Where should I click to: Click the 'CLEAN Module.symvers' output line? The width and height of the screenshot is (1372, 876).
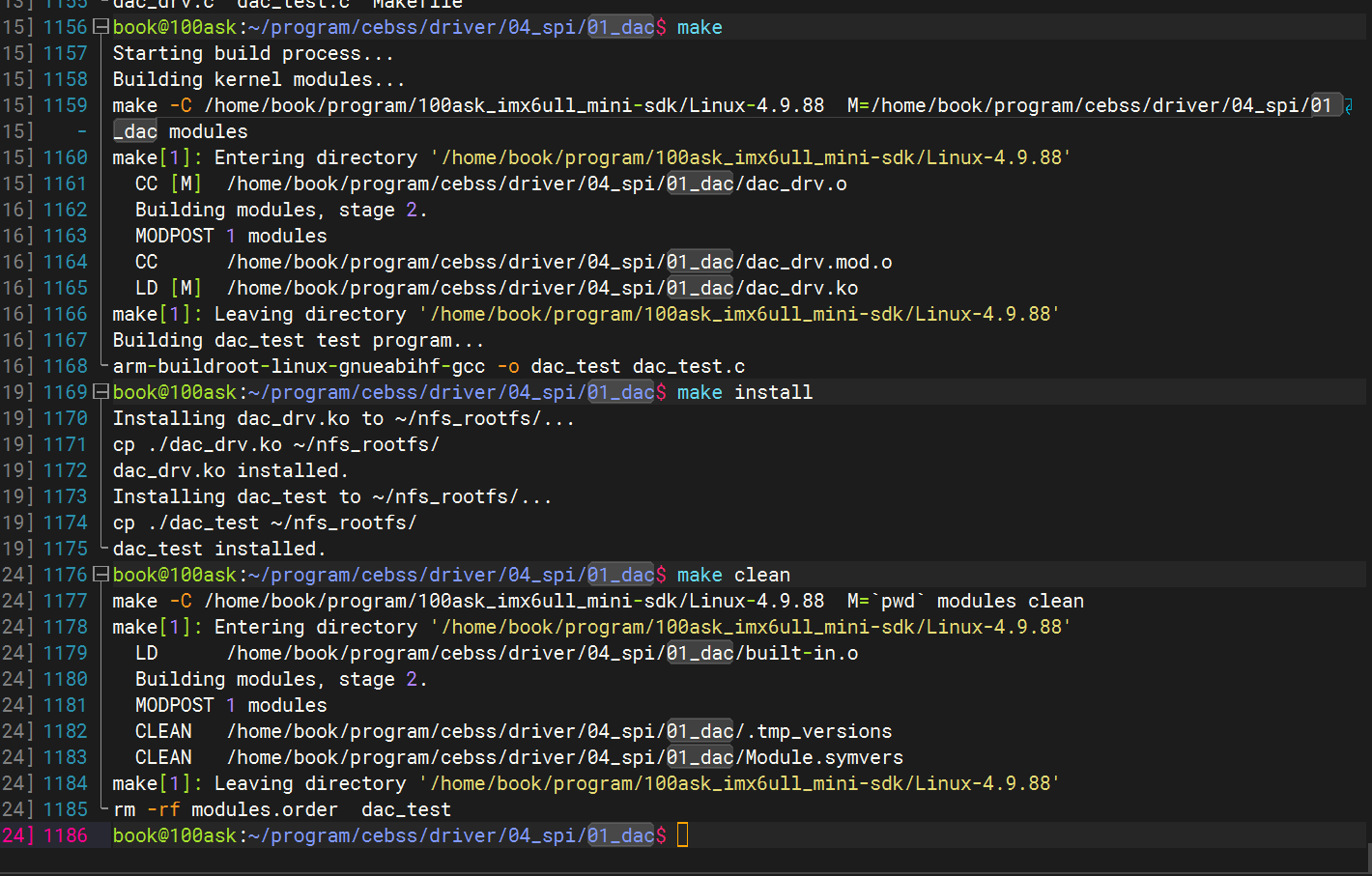coord(519,757)
